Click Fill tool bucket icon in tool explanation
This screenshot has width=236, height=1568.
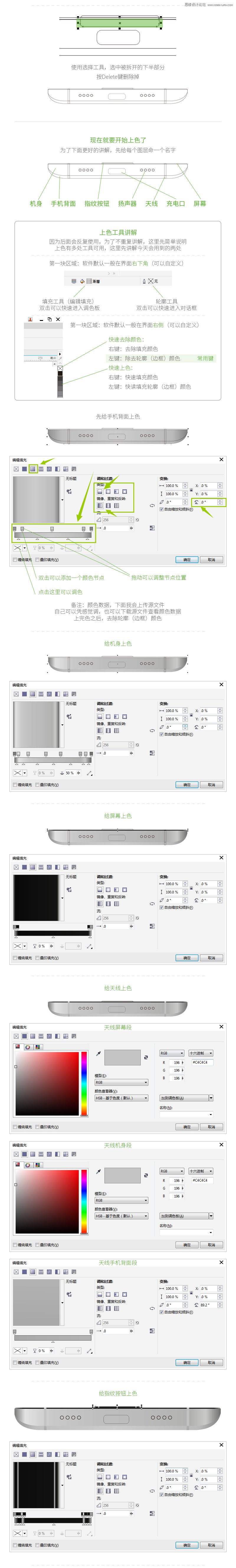point(82,281)
